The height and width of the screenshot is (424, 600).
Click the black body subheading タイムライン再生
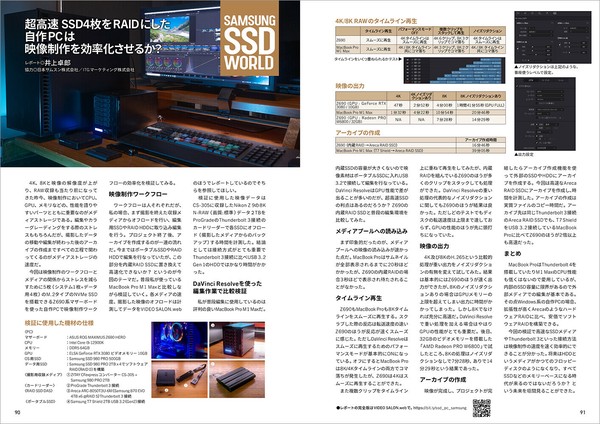(x=358, y=298)
